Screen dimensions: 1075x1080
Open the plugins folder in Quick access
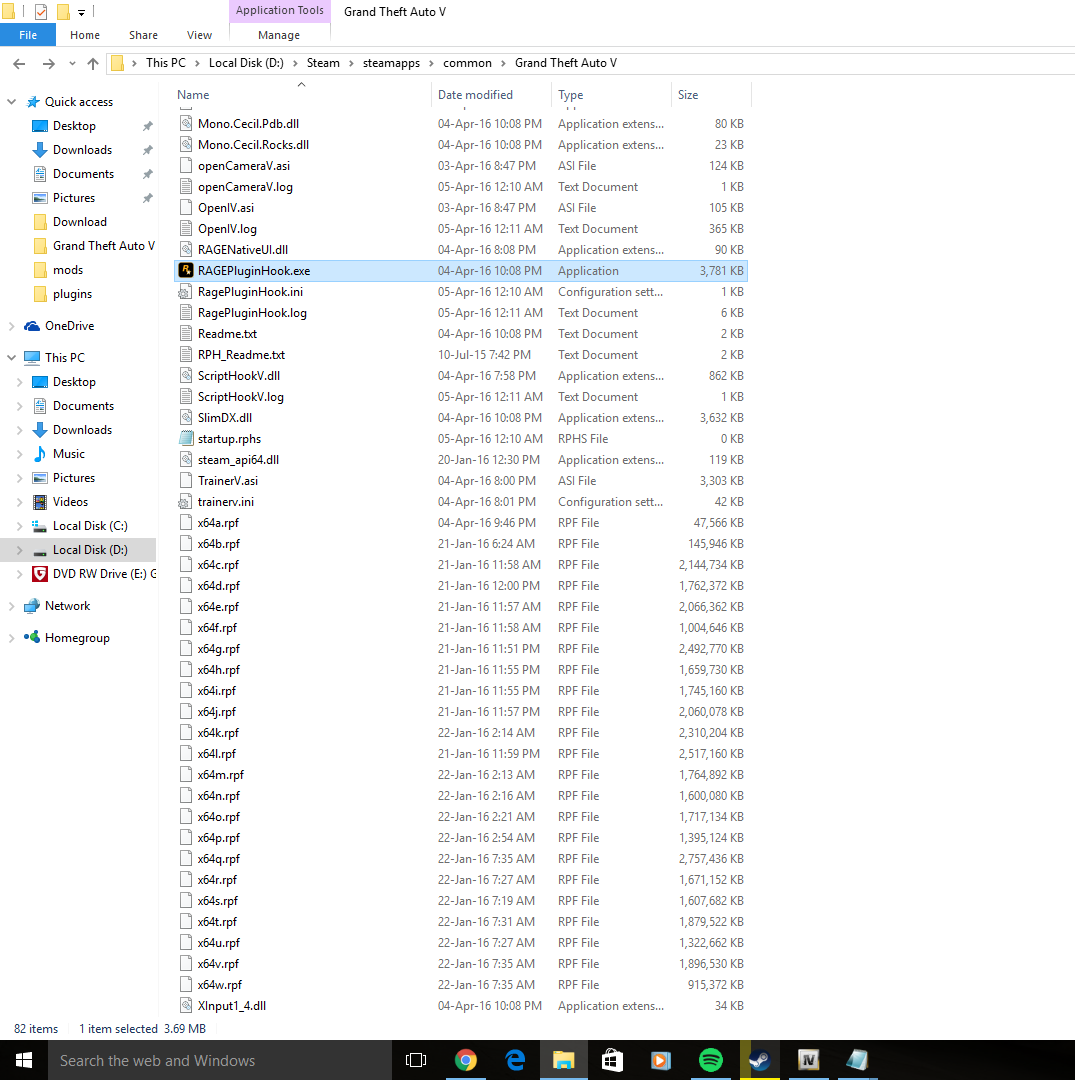pos(72,294)
